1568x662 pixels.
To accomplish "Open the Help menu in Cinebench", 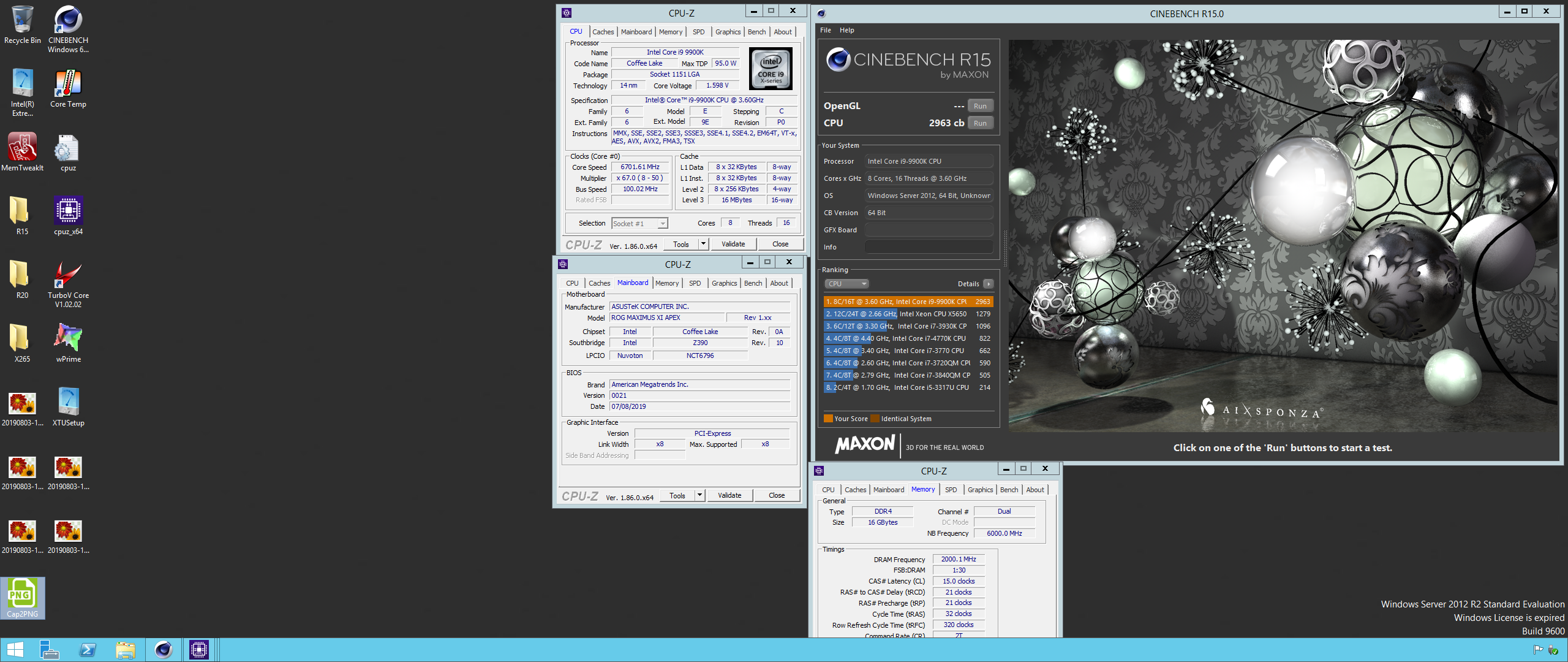I will click(847, 30).
